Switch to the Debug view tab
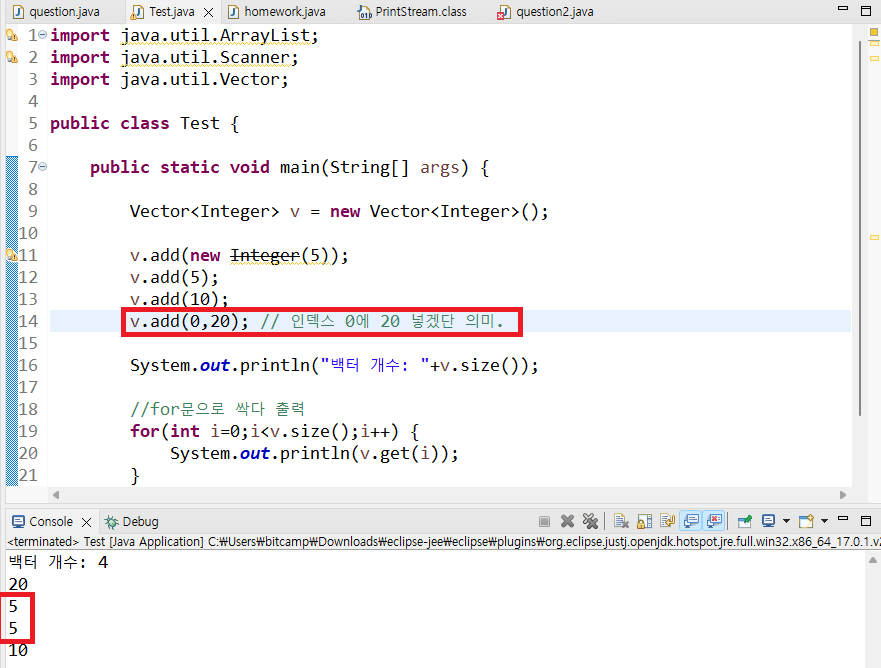This screenshot has width=881, height=668. pyautogui.click(x=131, y=521)
